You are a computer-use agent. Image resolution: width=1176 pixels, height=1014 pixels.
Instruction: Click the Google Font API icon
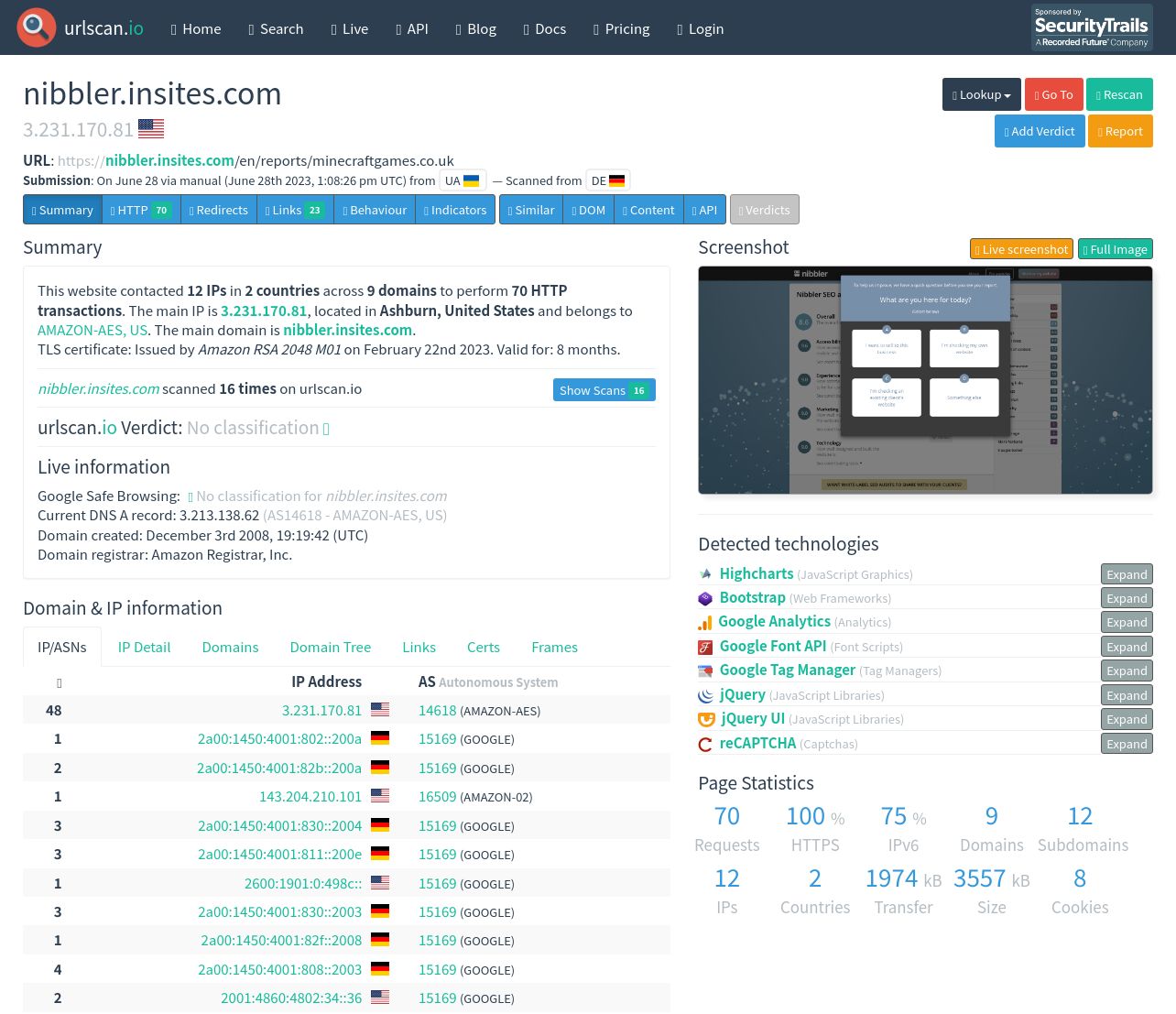click(705, 647)
